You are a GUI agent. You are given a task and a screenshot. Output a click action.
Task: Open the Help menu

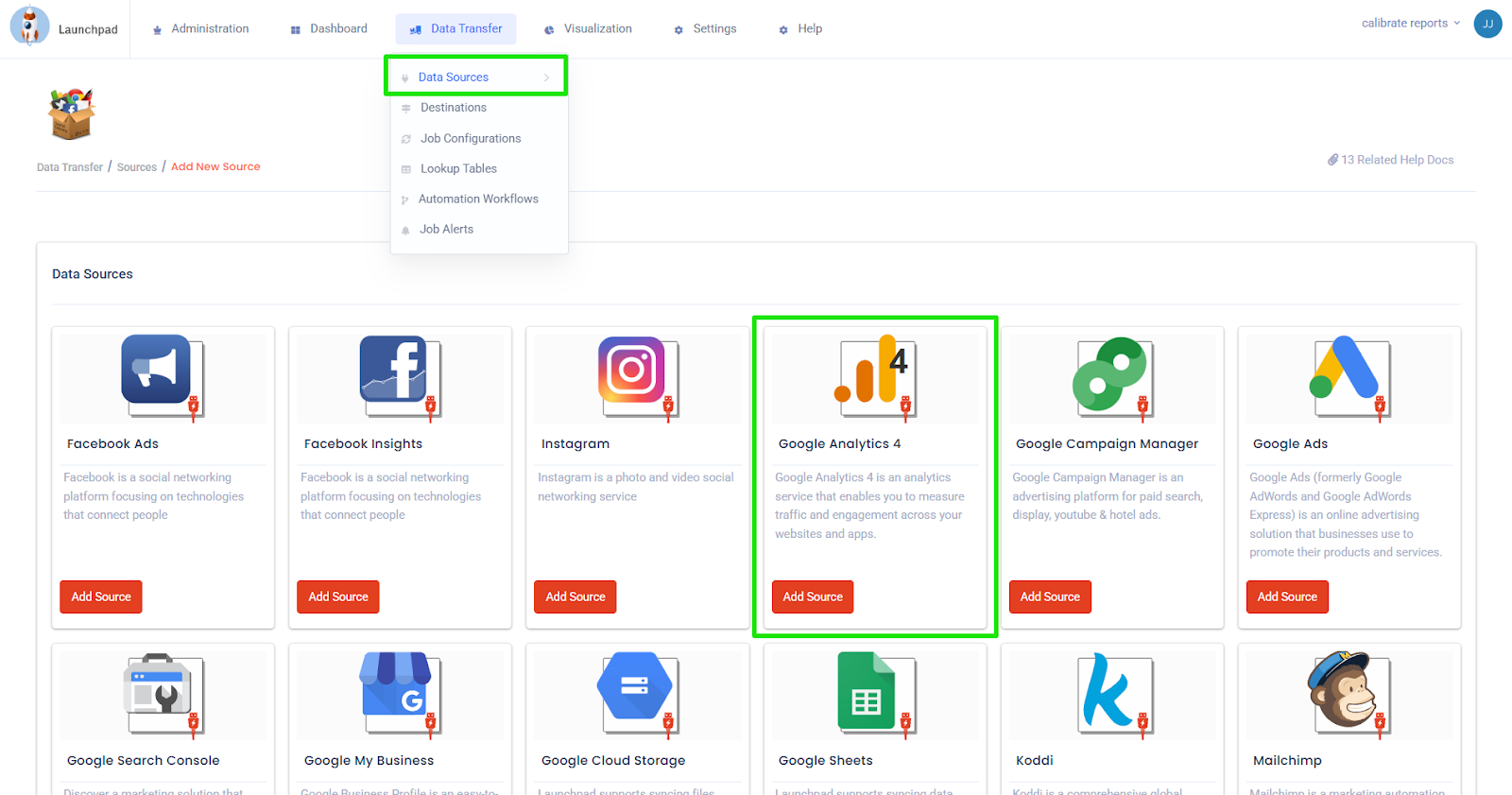[800, 28]
